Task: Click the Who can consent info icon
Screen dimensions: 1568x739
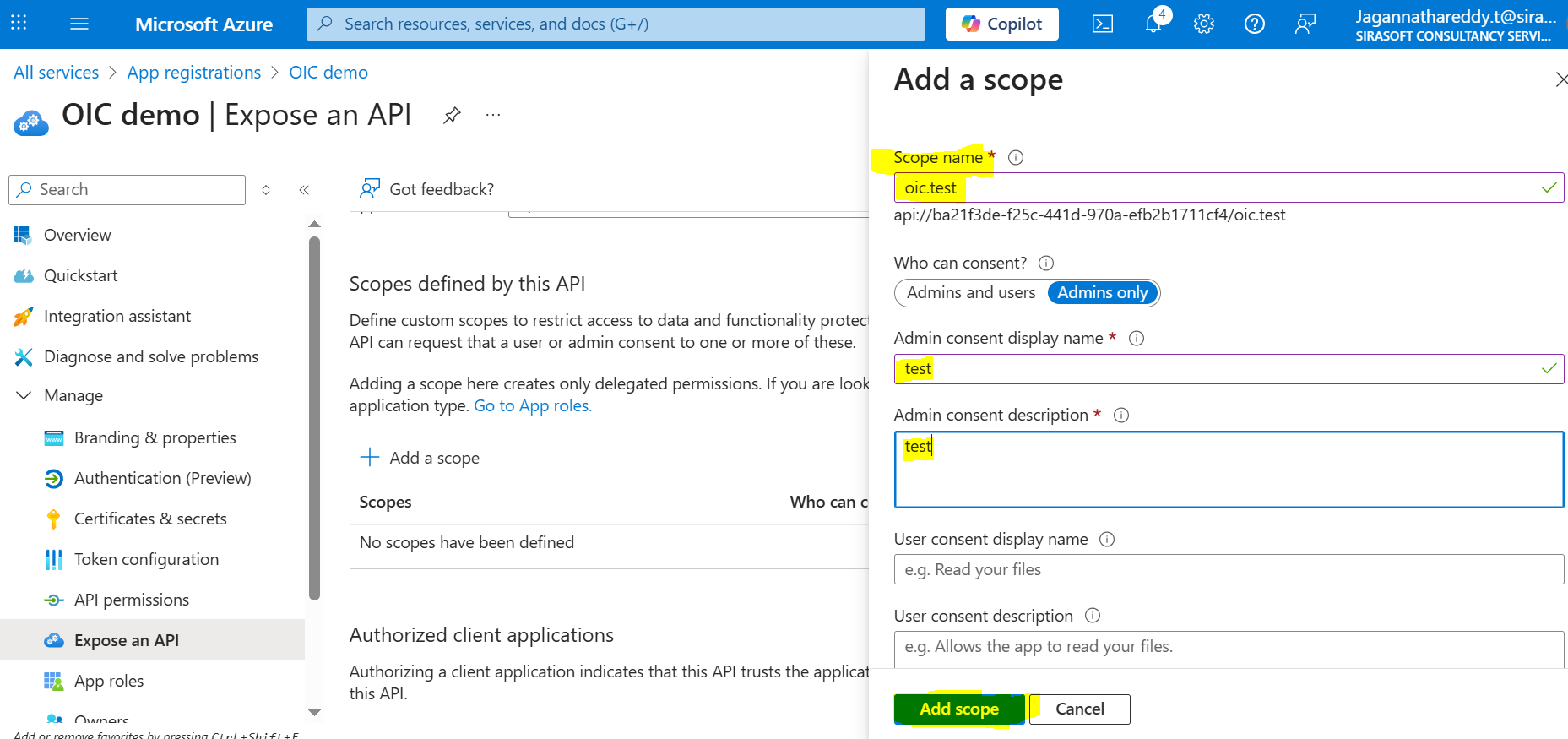Action: (1046, 263)
